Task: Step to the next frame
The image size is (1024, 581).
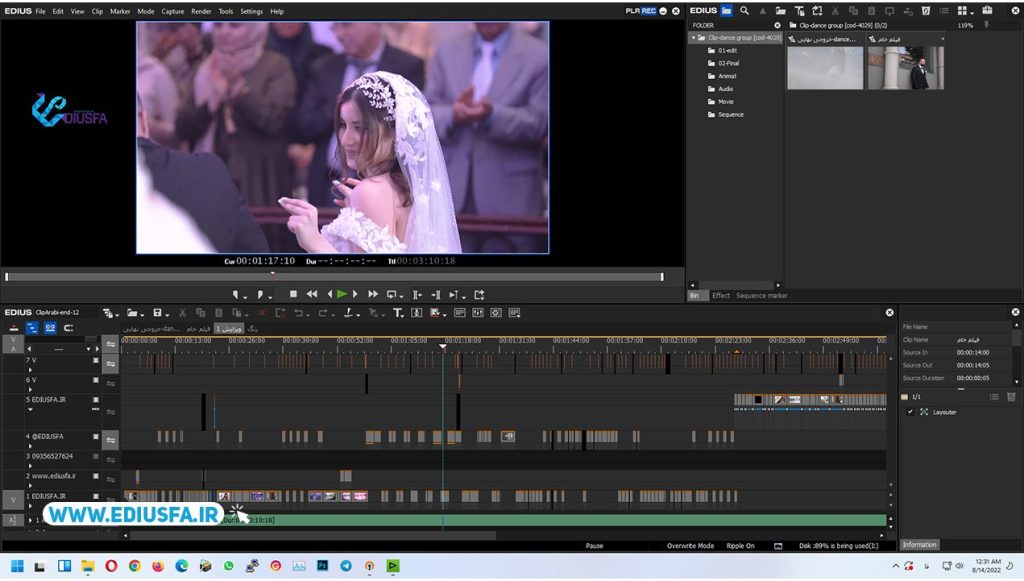Action: click(x=355, y=294)
